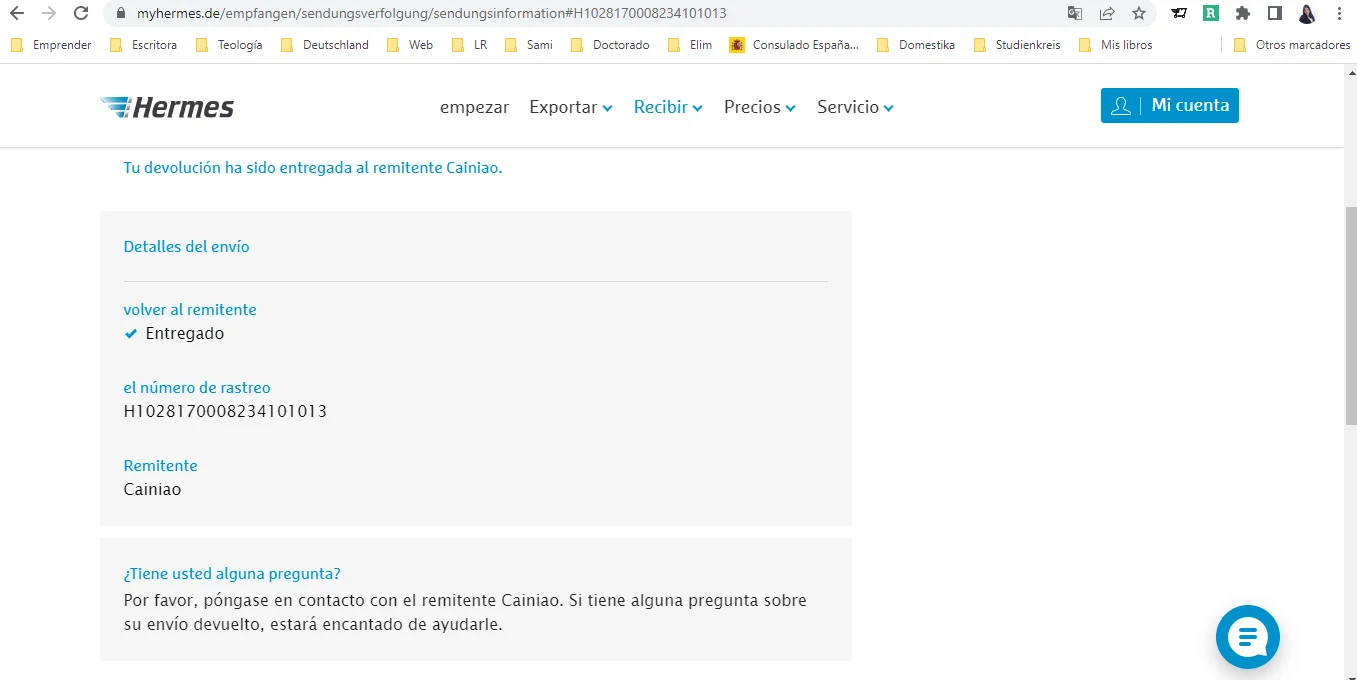Open the Mis libros bookmarks folder

point(1115,45)
